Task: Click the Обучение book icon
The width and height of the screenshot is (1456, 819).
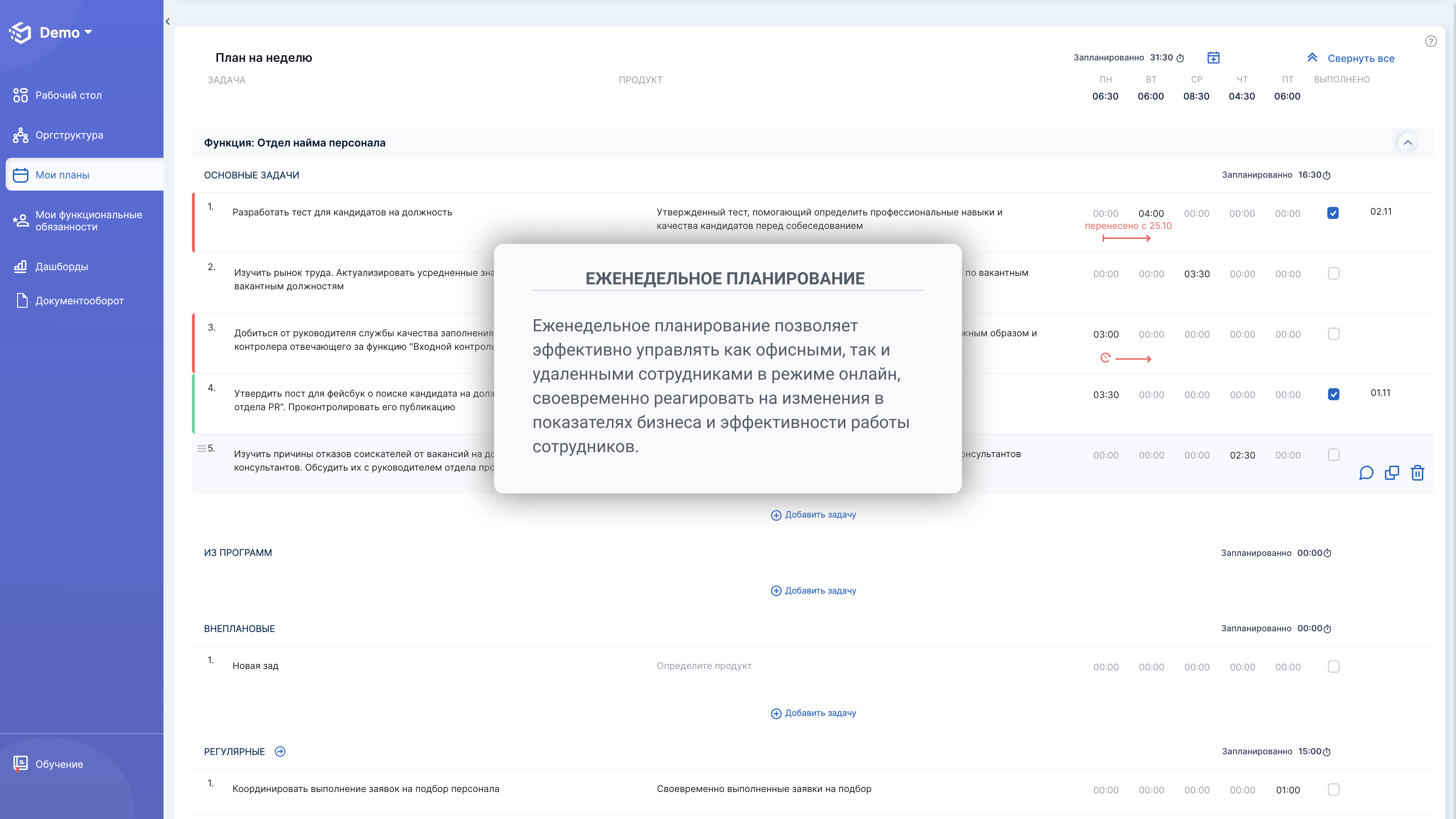Action: pos(20,764)
